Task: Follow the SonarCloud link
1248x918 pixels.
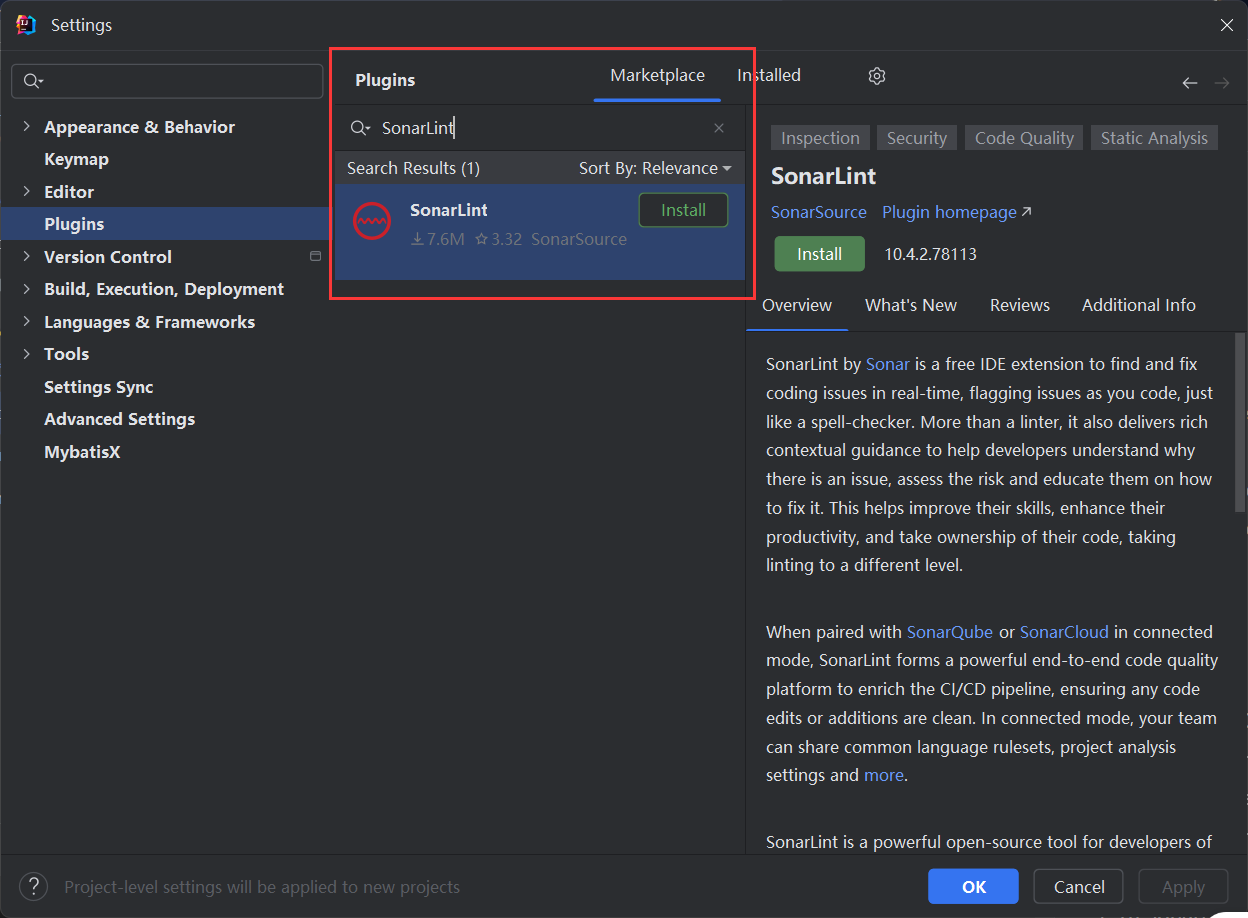Action: (1064, 632)
